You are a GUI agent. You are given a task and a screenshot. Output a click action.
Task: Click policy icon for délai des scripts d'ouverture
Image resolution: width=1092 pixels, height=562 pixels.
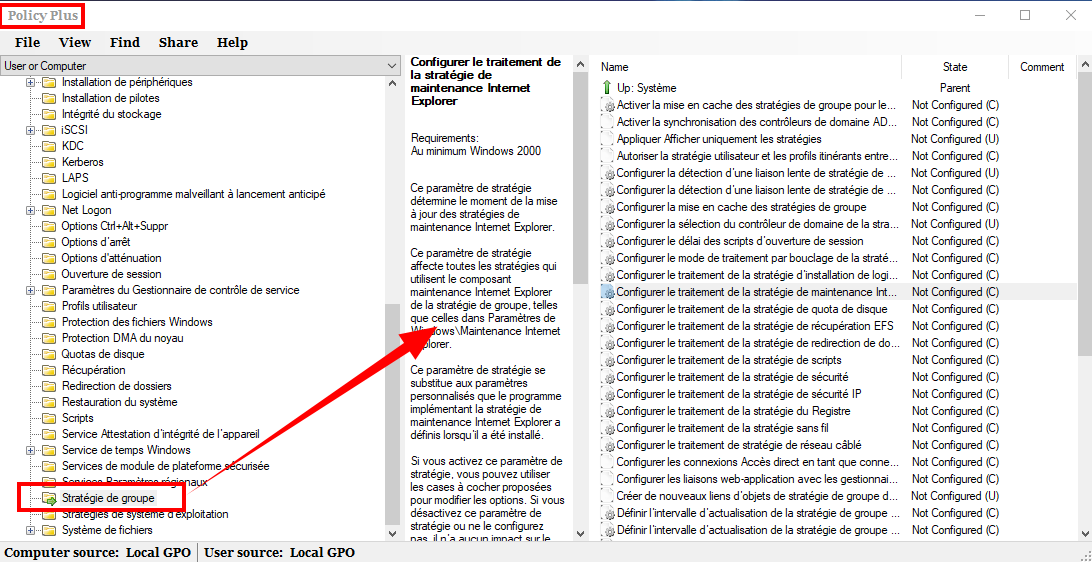pos(608,241)
